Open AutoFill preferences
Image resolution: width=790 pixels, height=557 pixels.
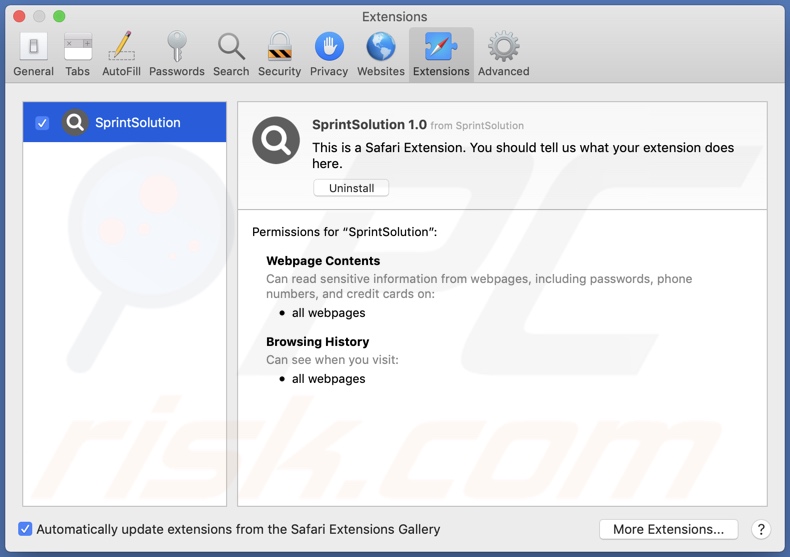point(121,54)
